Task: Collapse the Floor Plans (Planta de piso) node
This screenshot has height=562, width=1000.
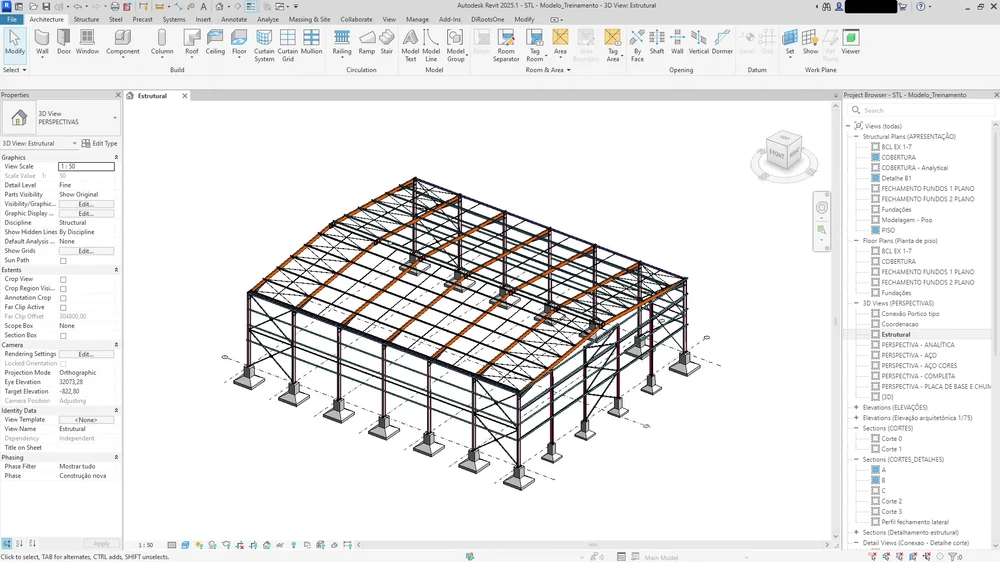Action: 857,240
